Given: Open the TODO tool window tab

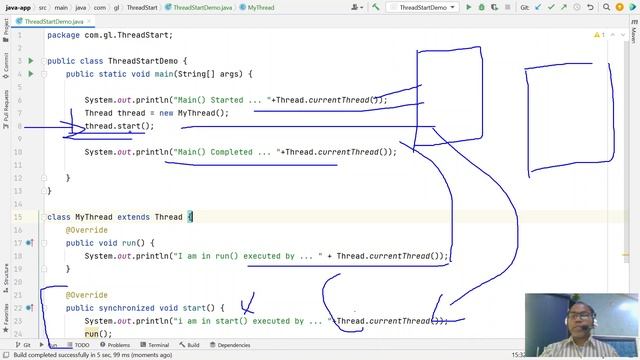Looking at the screenshot, I should [78, 345].
